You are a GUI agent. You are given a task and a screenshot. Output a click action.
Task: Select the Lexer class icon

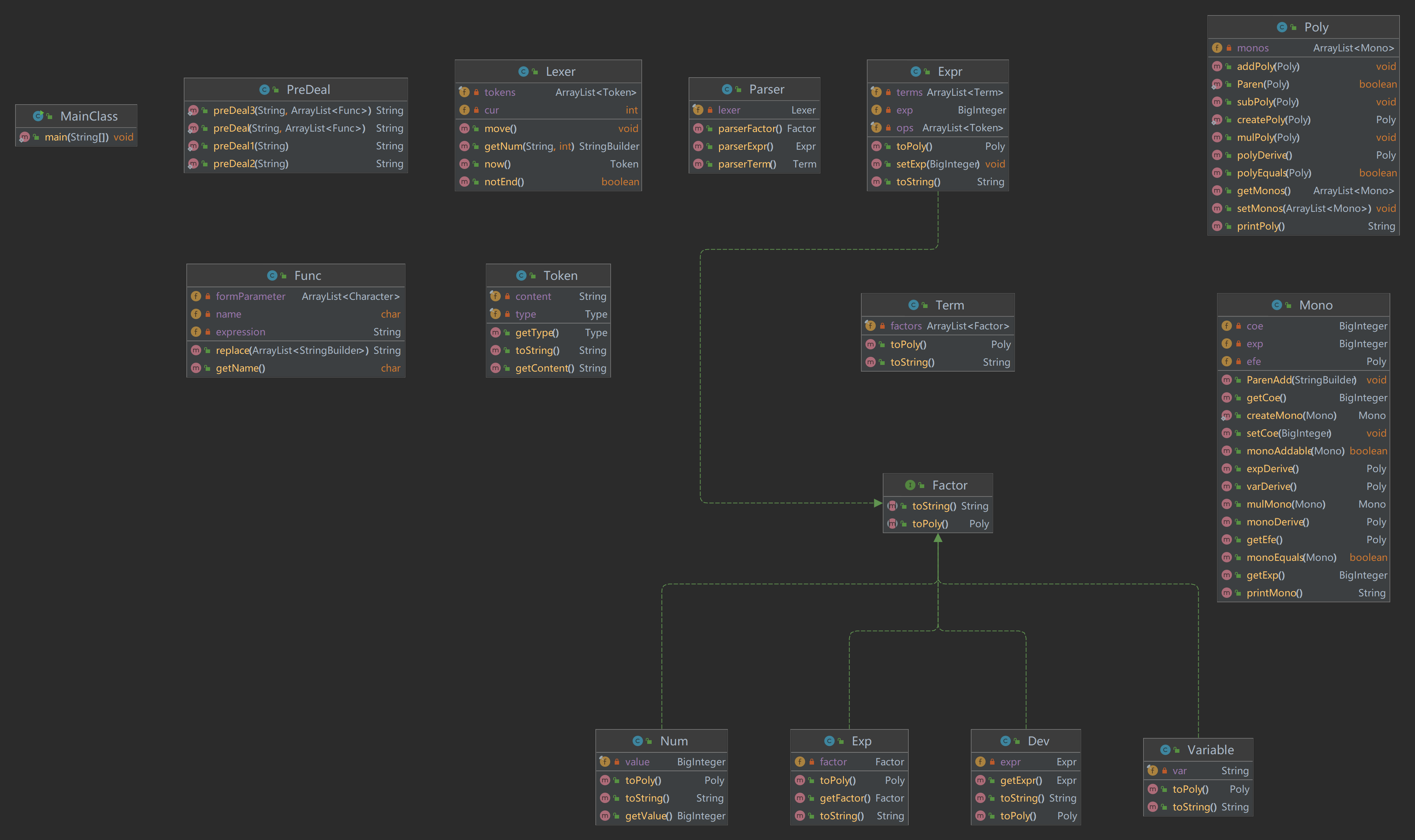click(x=523, y=71)
